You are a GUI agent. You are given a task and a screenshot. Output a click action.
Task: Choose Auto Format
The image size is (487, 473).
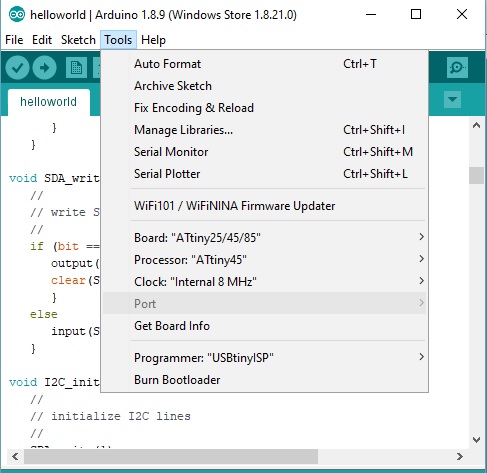(264, 64)
